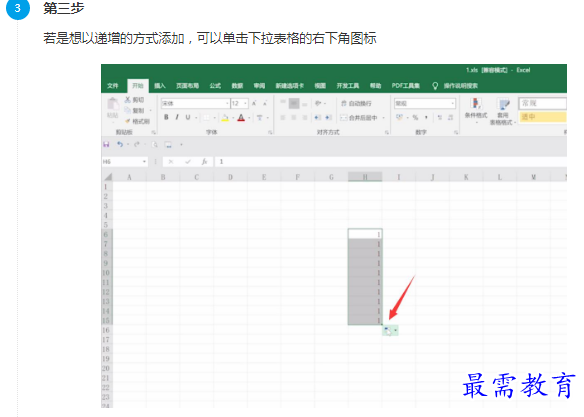The height and width of the screenshot is (417, 584).
Task: Select the yellow Neutral (适中) cell style
Action: 543,117
